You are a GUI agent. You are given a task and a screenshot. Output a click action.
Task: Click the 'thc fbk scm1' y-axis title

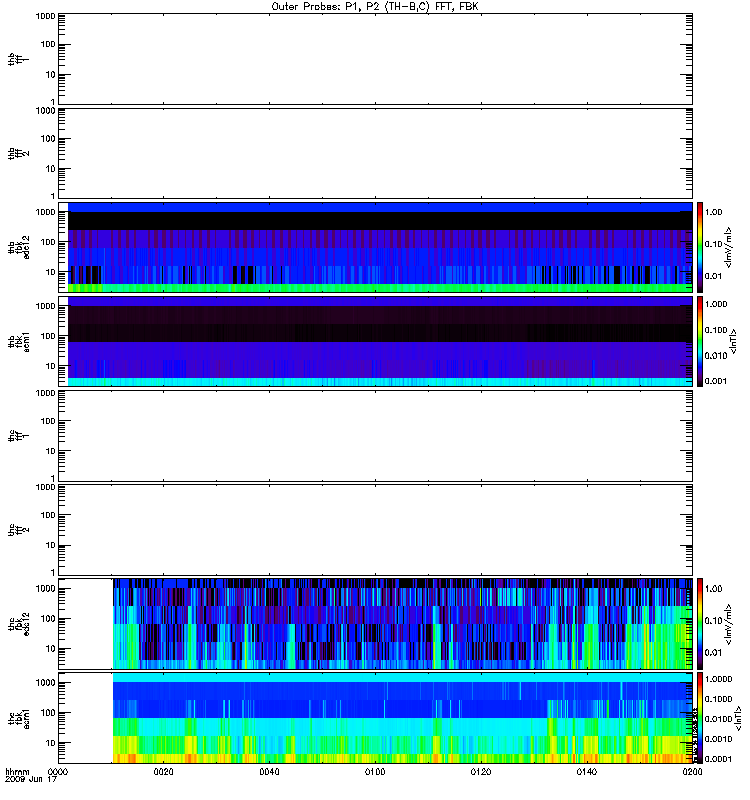click(18, 718)
